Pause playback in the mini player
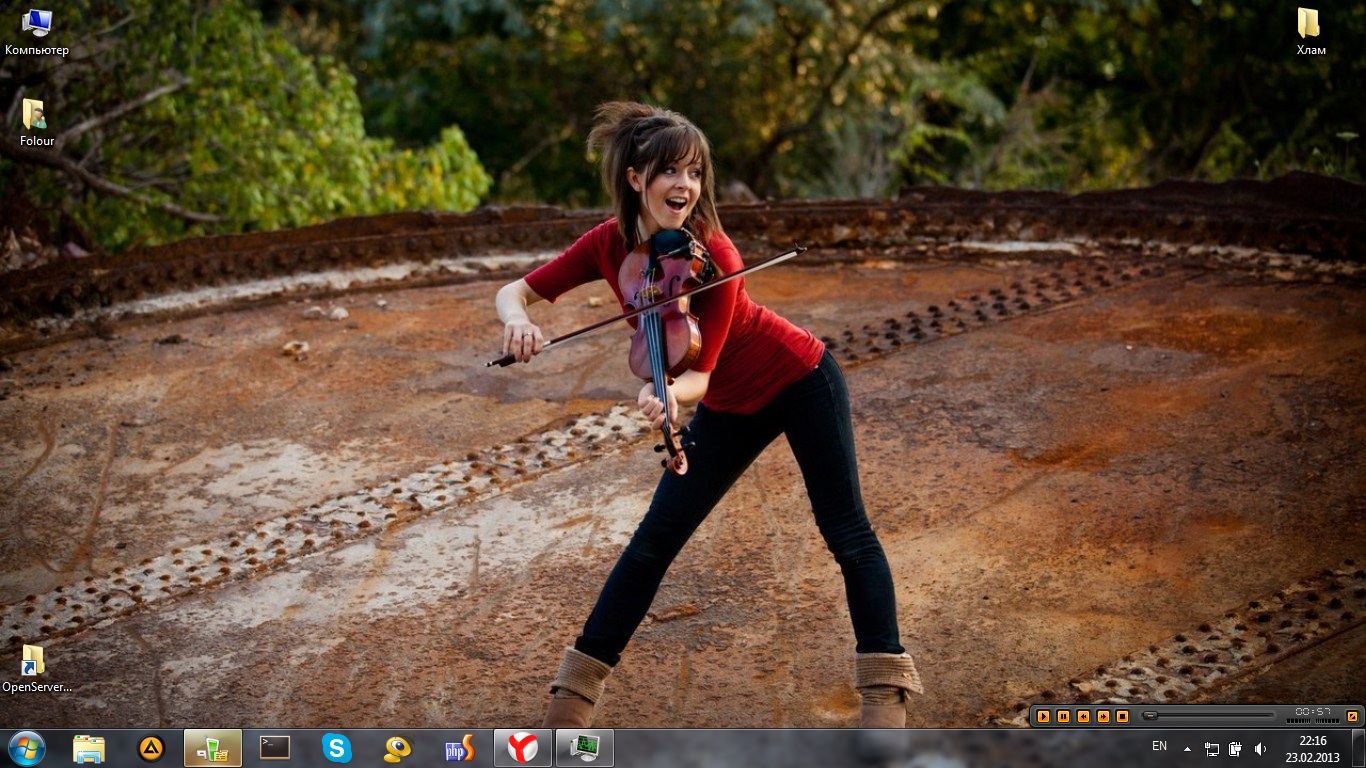The image size is (1366, 768). 1063,716
